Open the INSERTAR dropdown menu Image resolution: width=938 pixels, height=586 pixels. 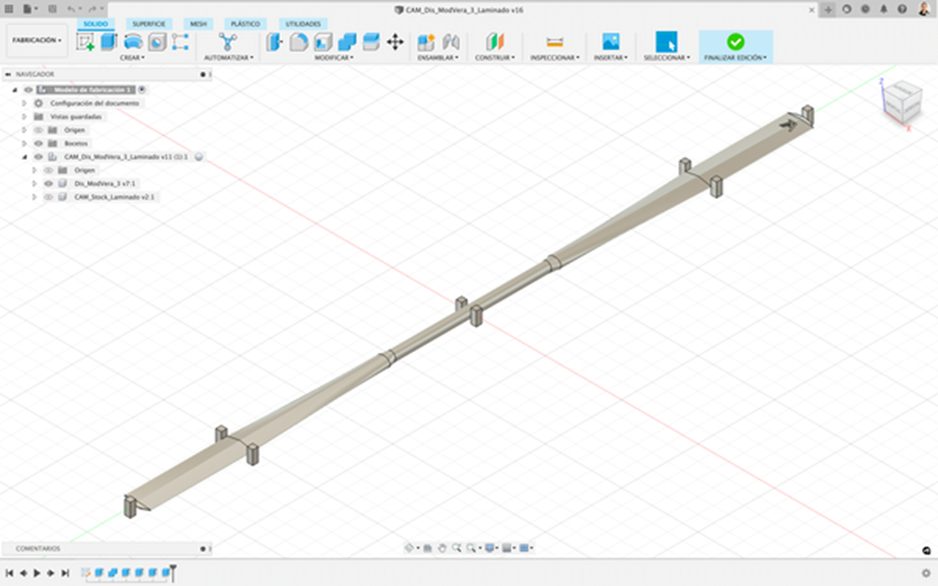tap(611, 57)
